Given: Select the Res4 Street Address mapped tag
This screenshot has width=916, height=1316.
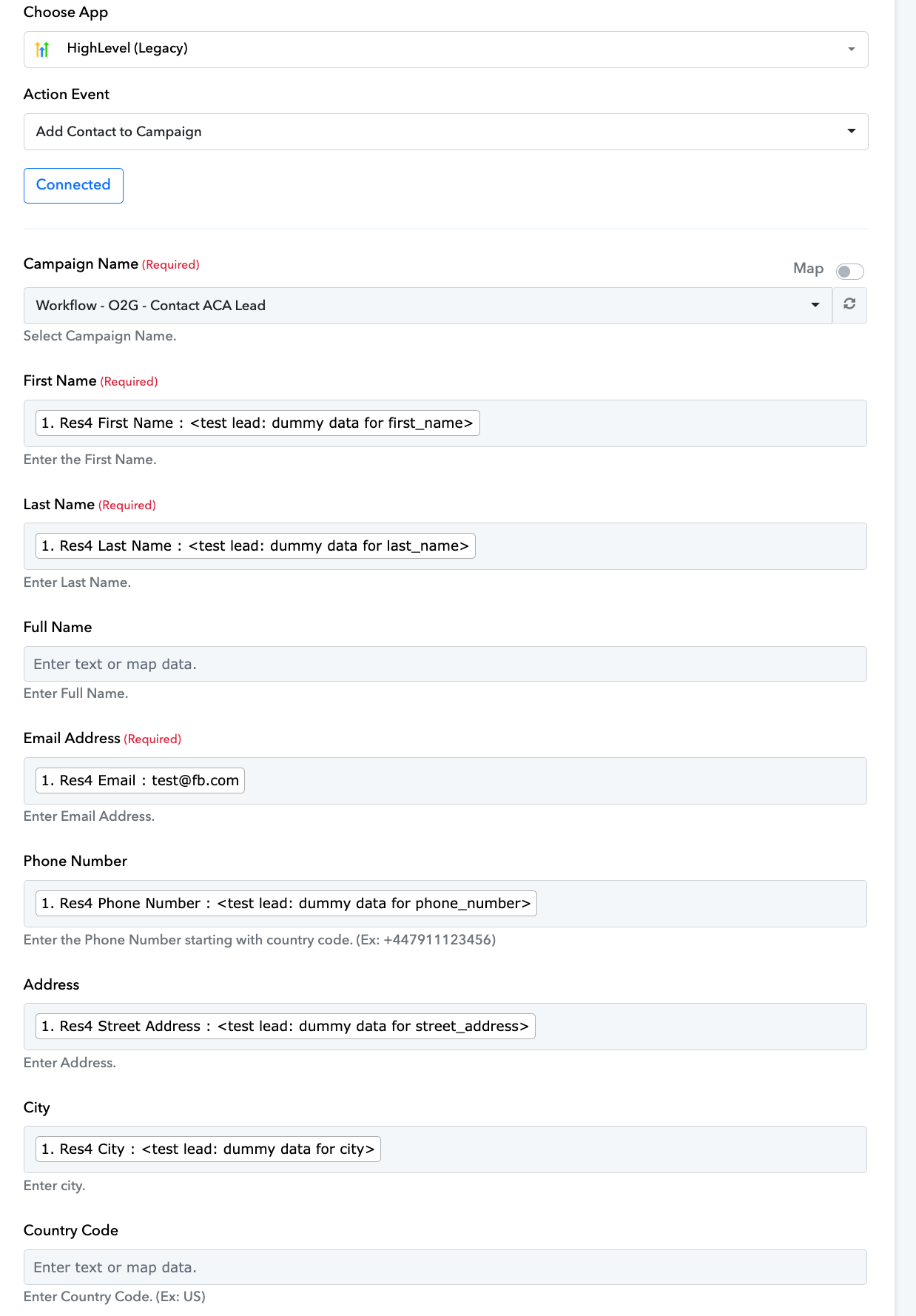Looking at the screenshot, I should pos(285,1026).
